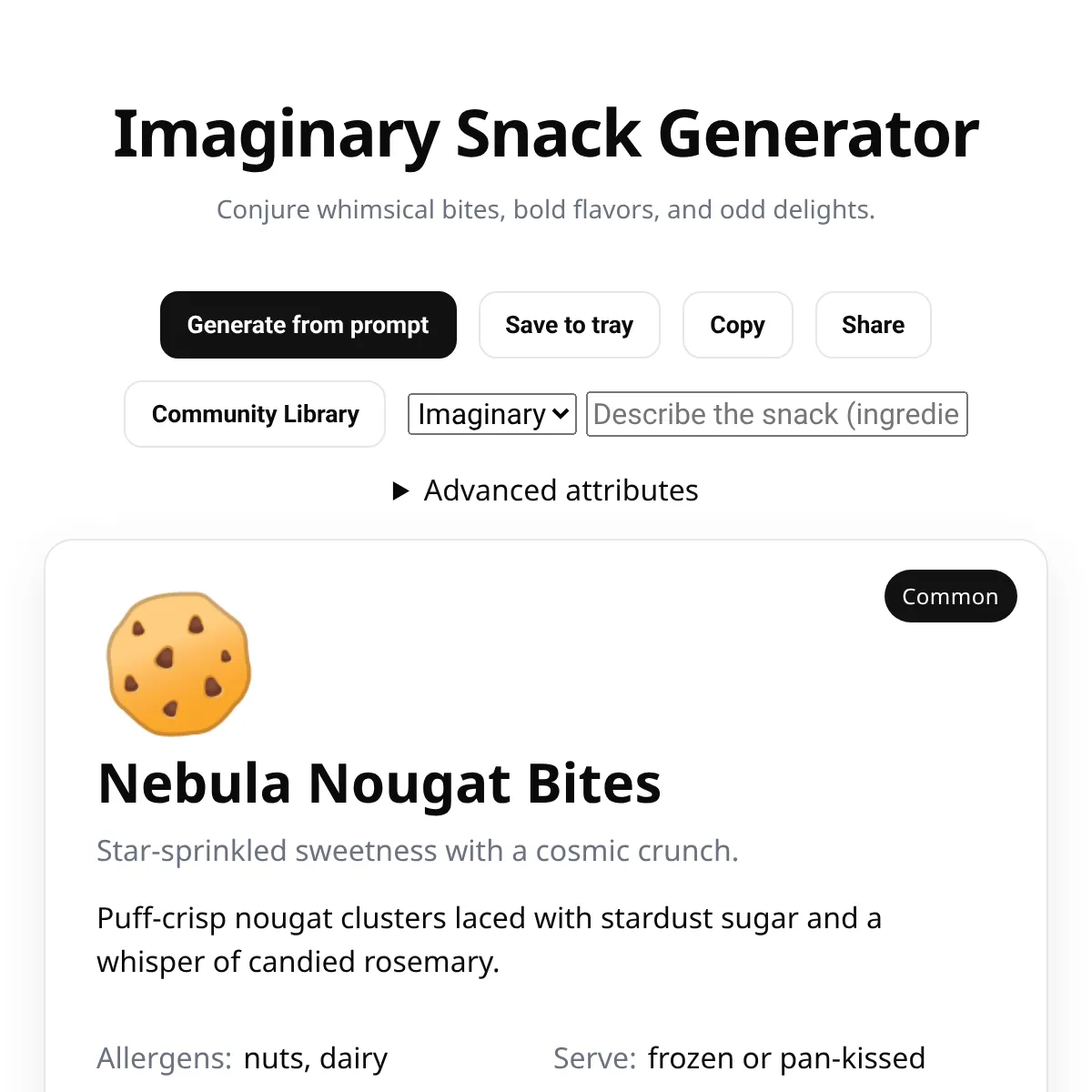
Task: Click the Common rarity badge
Action: click(x=951, y=596)
